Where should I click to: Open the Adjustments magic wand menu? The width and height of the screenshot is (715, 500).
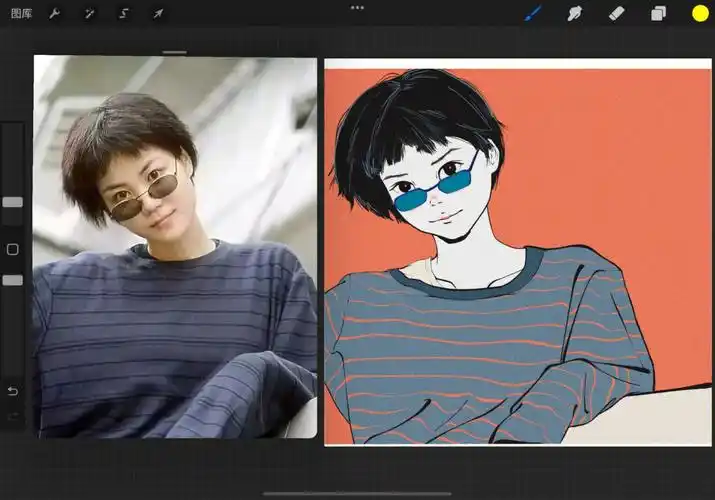(89, 13)
